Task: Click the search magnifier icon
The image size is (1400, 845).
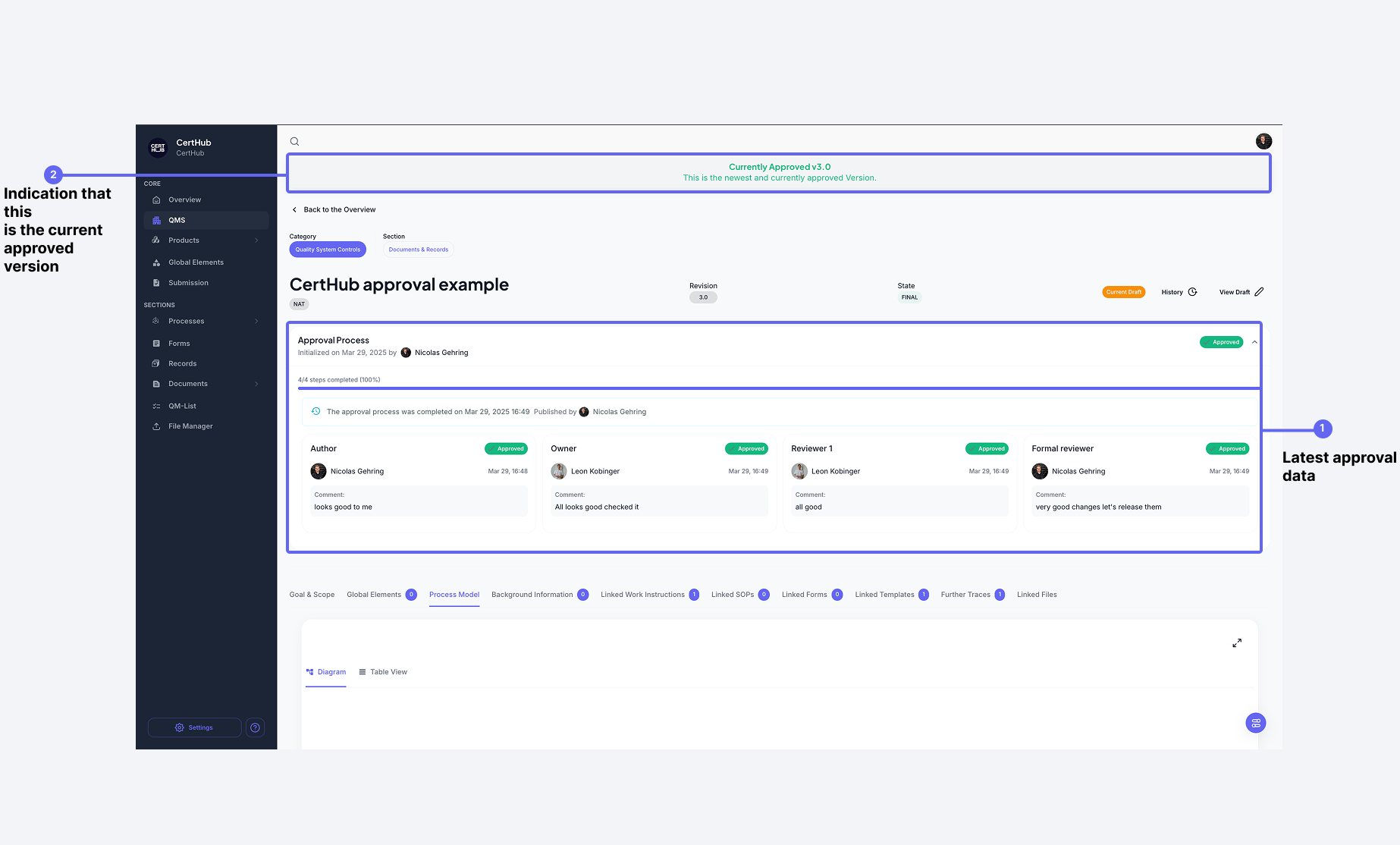Action: coord(294,141)
